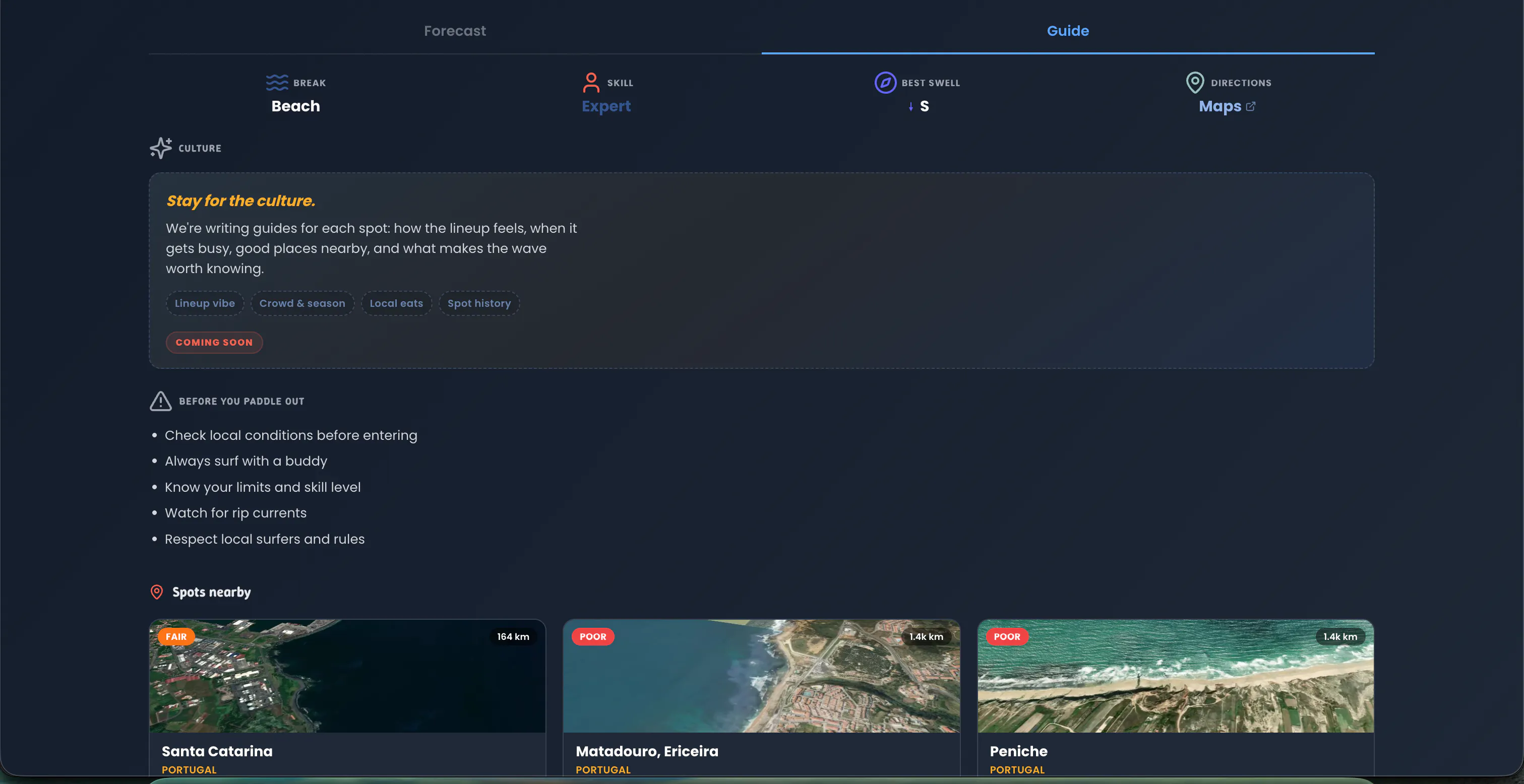Viewport: 1524px width, 784px height.
Task: Open the Matadouro, Ericeira satellite thumbnail
Action: [x=761, y=676]
